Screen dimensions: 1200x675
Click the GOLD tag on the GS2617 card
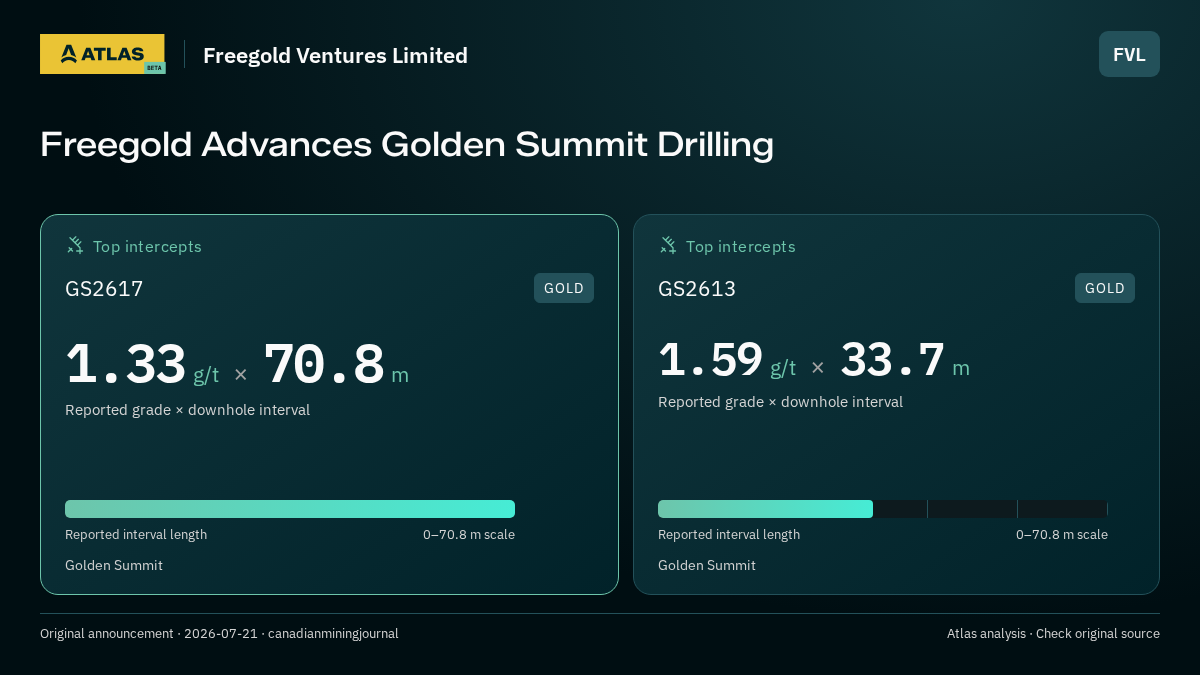(x=564, y=288)
